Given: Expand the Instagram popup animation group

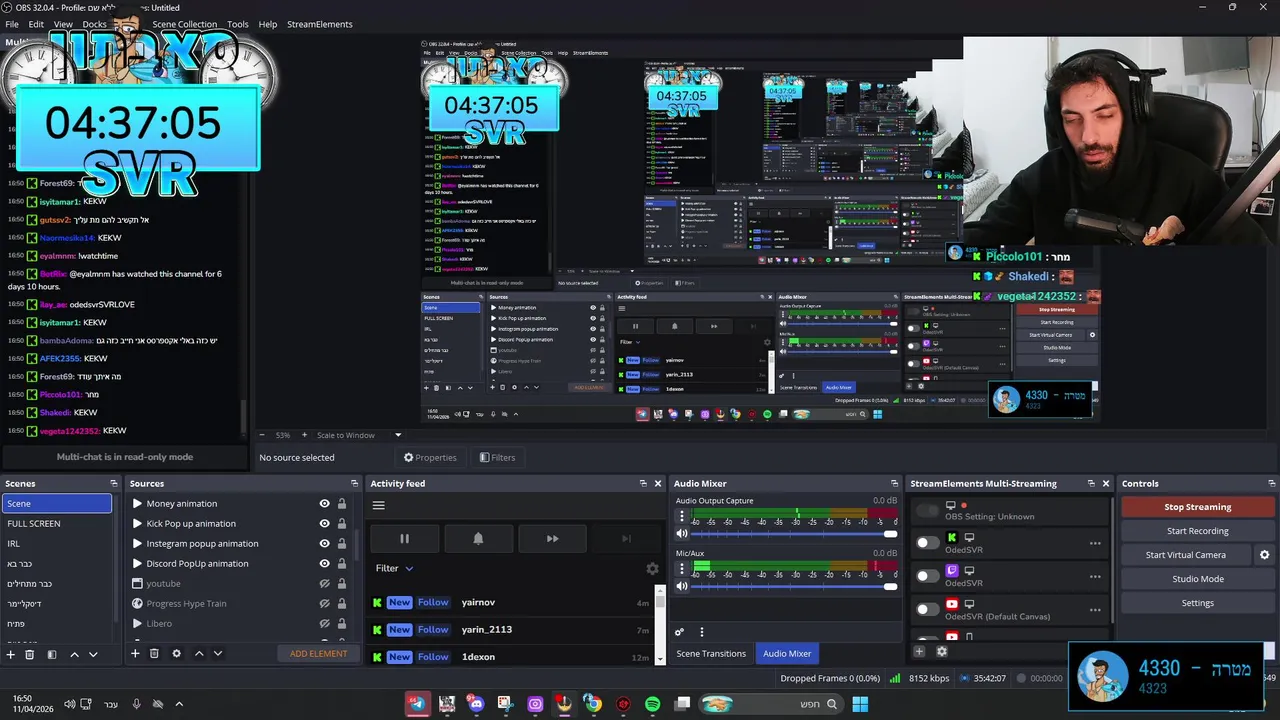Looking at the screenshot, I should (137, 544).
